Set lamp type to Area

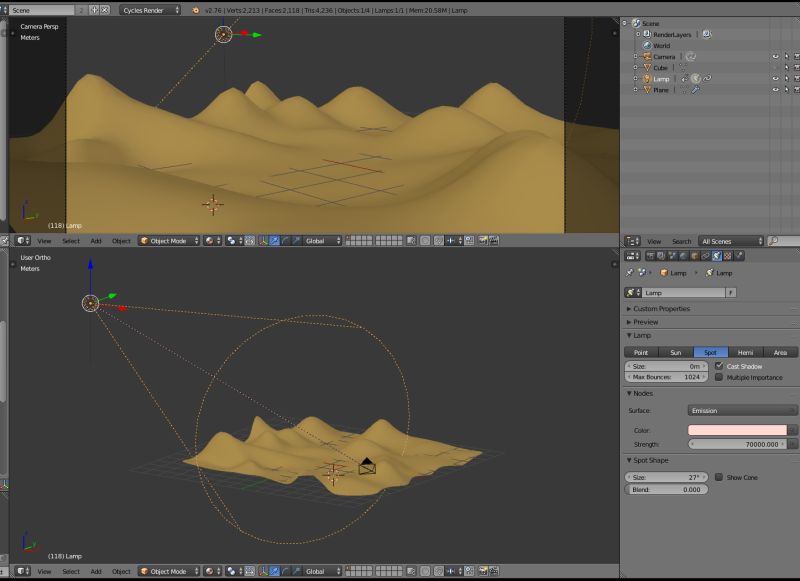(x=780, y=352)
